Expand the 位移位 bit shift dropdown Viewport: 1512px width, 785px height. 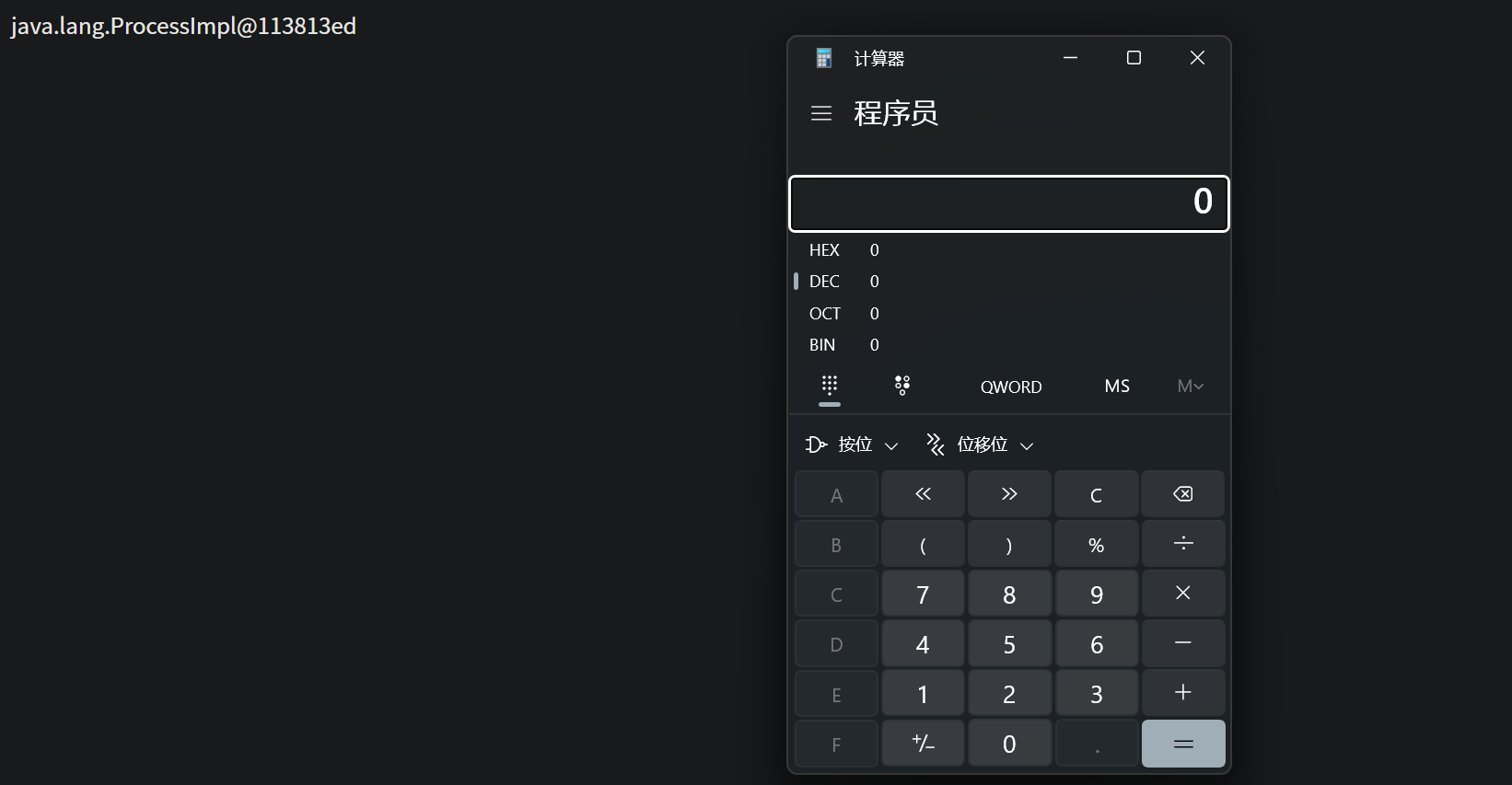point(980,445)
